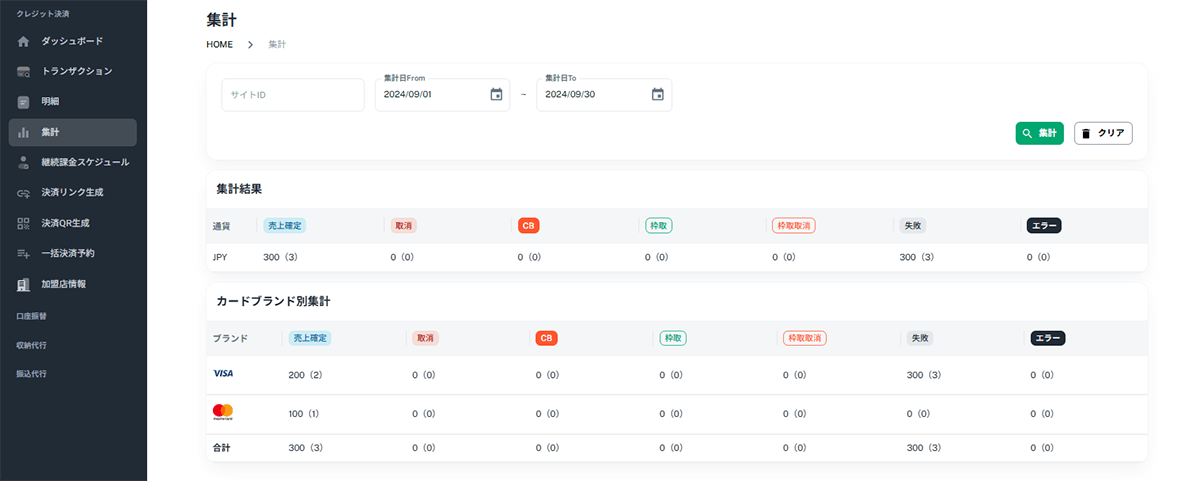Click the 明細 details icon in sidebar

[24, 102]
